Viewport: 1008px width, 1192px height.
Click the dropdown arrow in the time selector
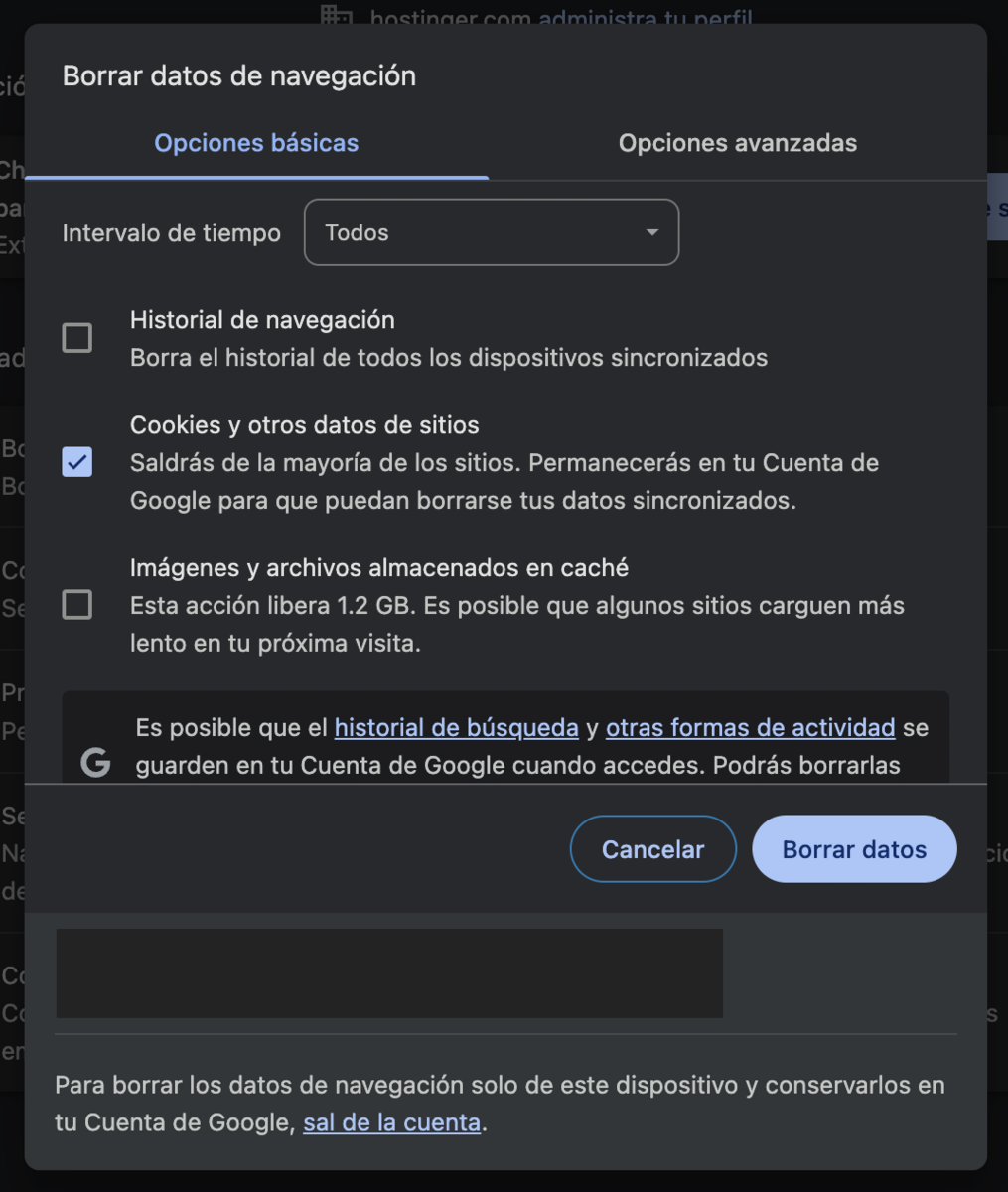pyautogui.click(x=651, y=231)
